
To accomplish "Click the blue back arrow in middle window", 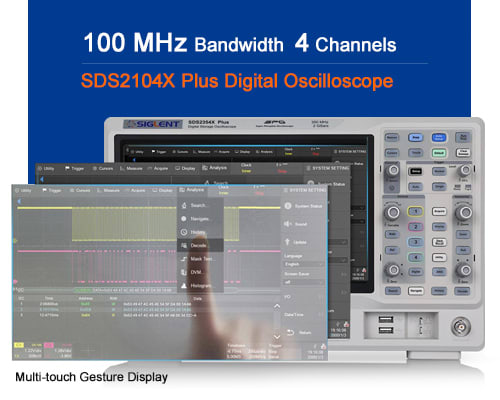I will (42, 179).
